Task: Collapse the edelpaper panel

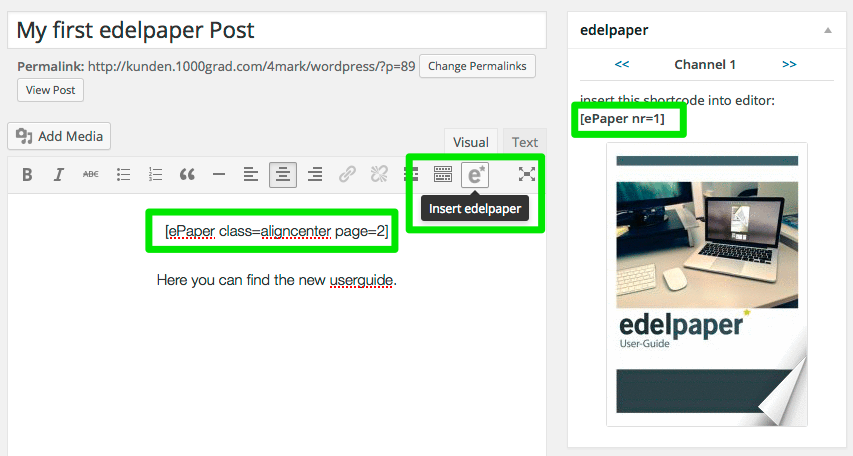Action: tap(827, 30)
